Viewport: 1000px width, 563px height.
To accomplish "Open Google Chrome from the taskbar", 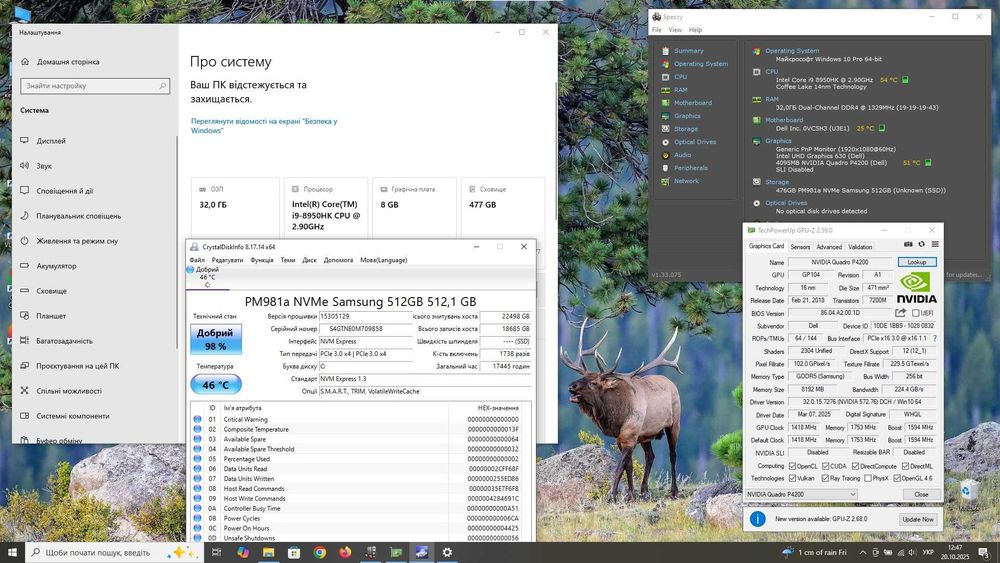I will point(320,552).
